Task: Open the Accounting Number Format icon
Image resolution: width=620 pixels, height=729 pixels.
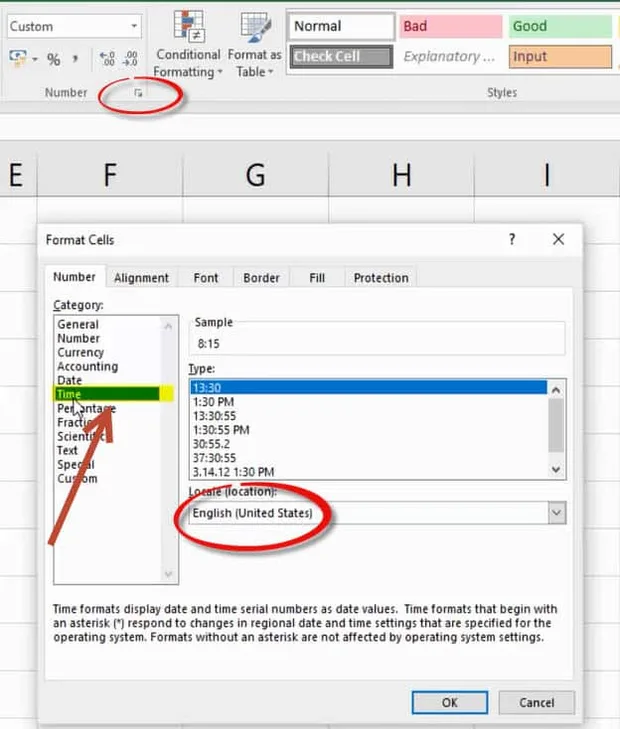Action: pos(18,58)
